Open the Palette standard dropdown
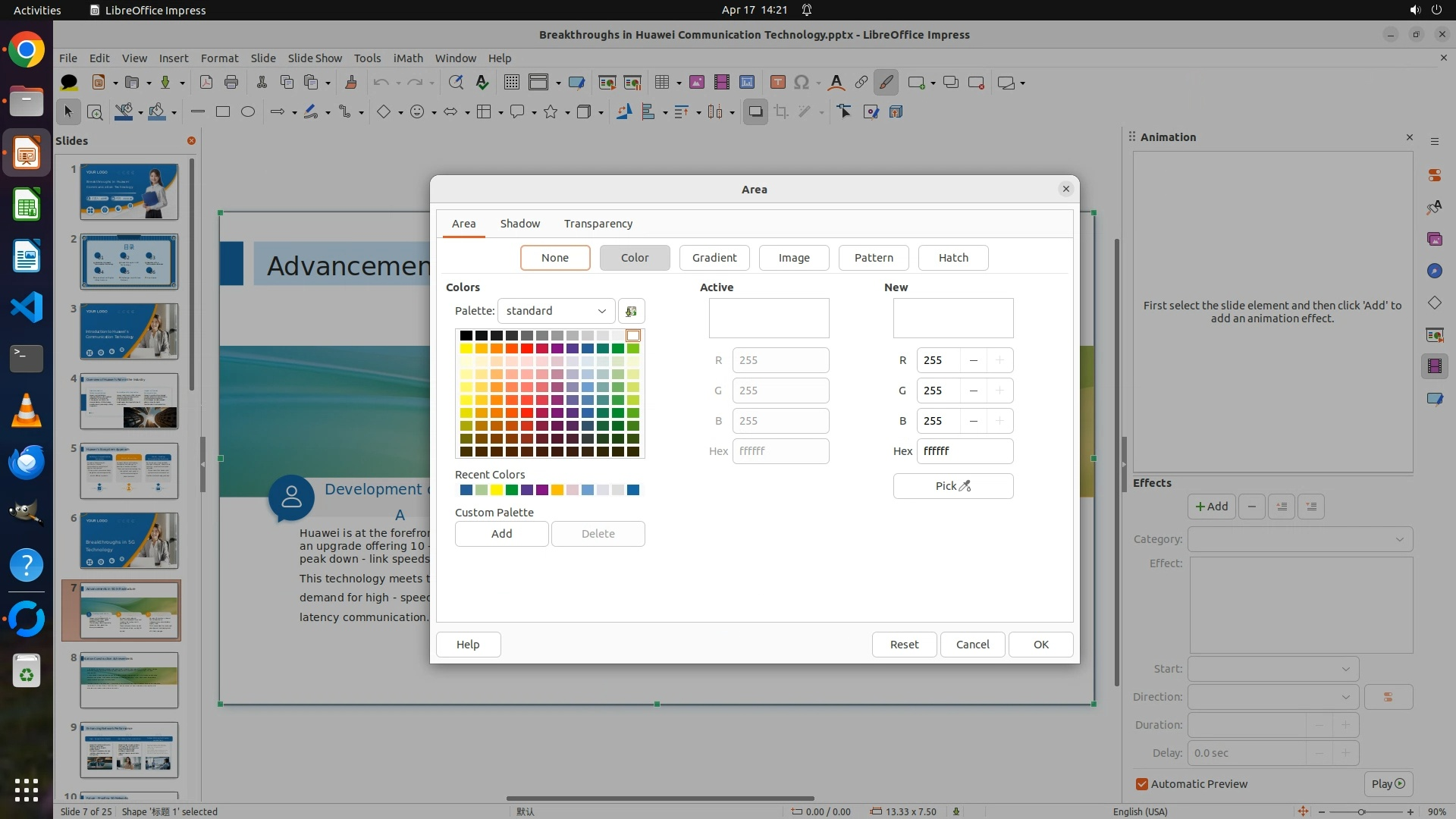1456x819 pixels. click(556, 311)
